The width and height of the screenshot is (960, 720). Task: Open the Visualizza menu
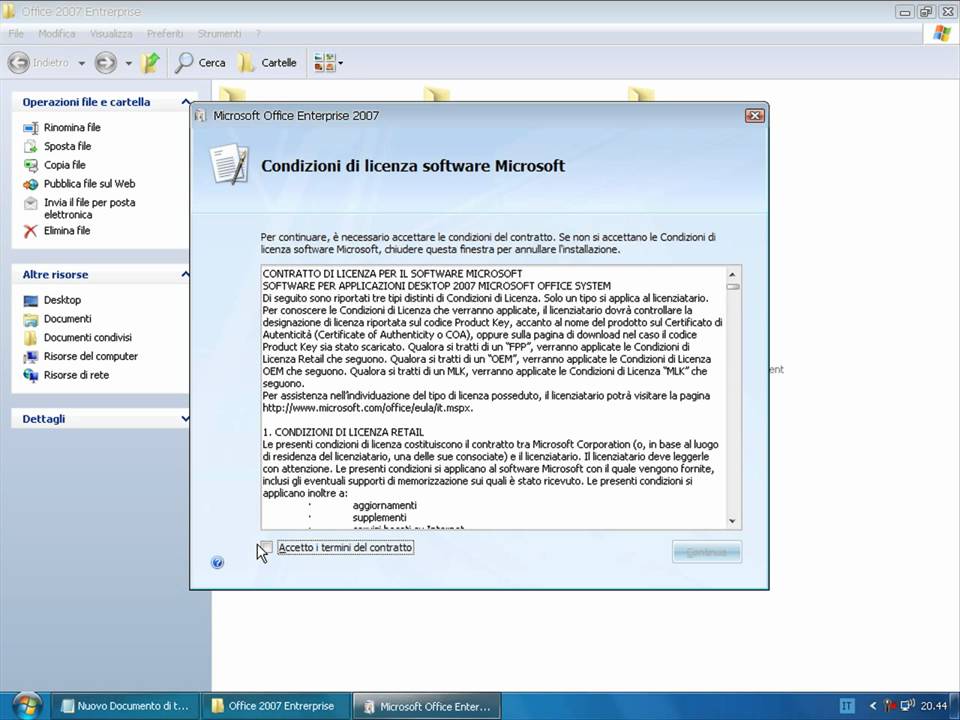click(111, 34)
